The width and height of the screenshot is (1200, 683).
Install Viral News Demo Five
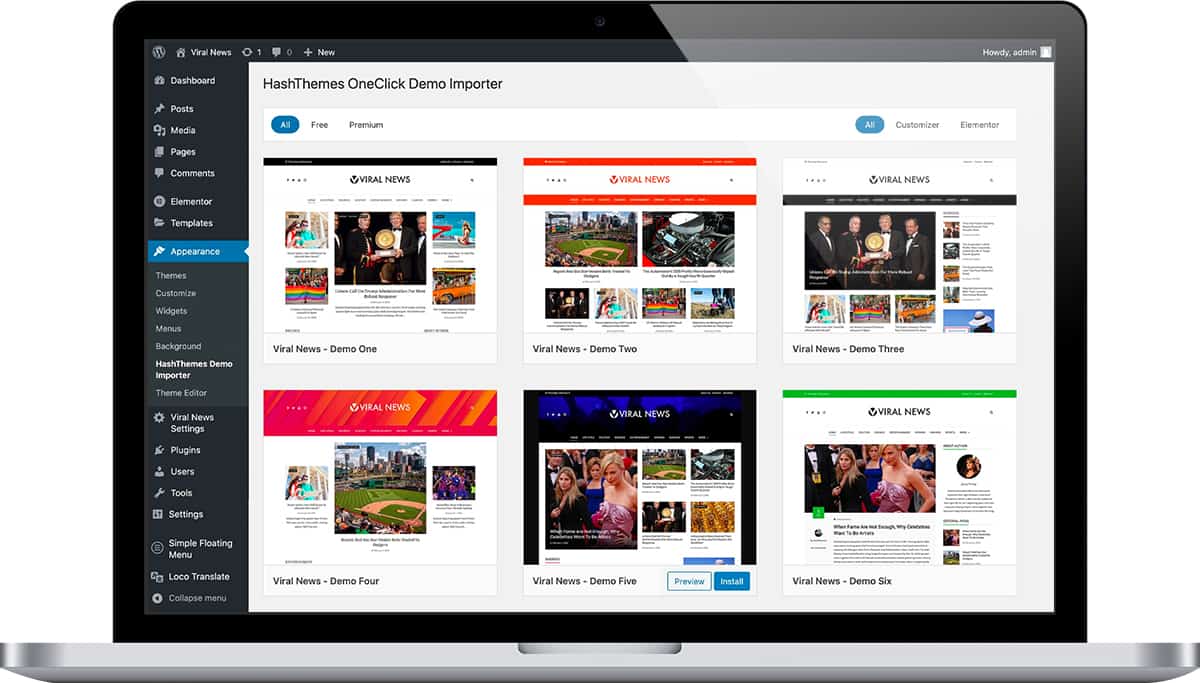pos(732,581)
